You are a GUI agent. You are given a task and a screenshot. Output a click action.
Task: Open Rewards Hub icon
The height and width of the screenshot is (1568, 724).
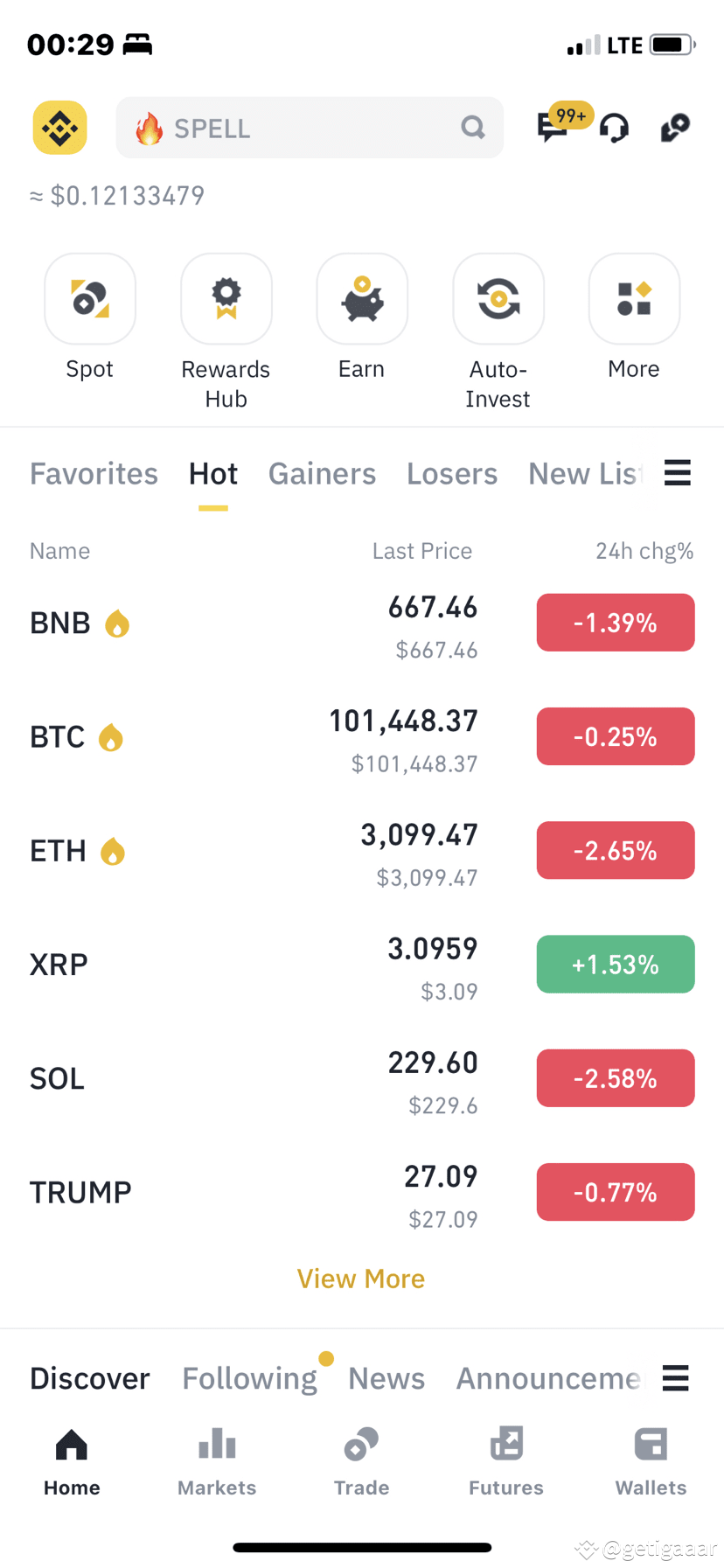226,299
